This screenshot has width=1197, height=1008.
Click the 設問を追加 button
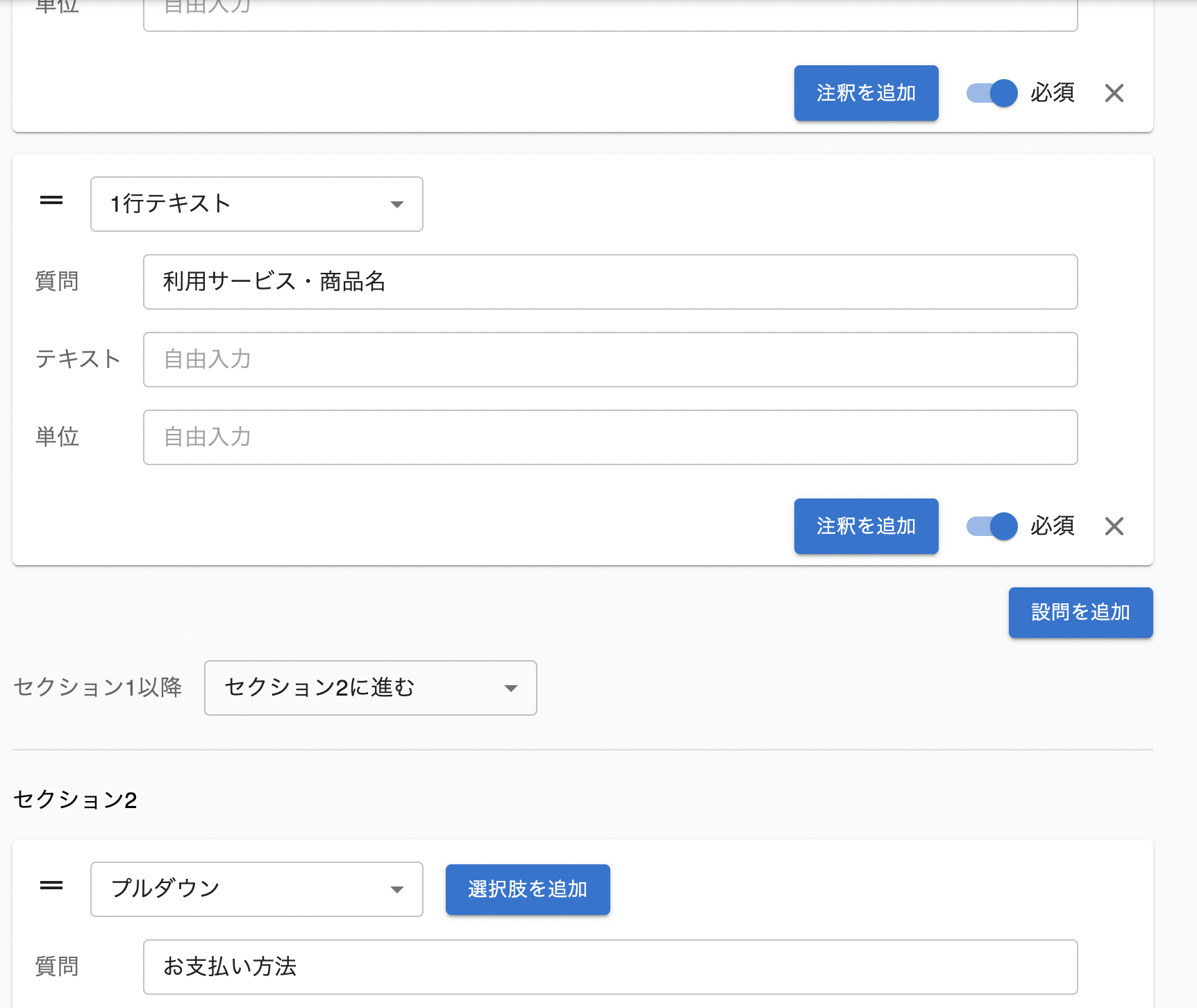pos(1080,612)
